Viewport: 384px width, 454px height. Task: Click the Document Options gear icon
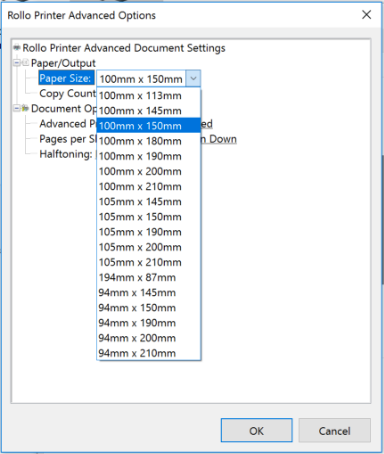coord(25,108)
